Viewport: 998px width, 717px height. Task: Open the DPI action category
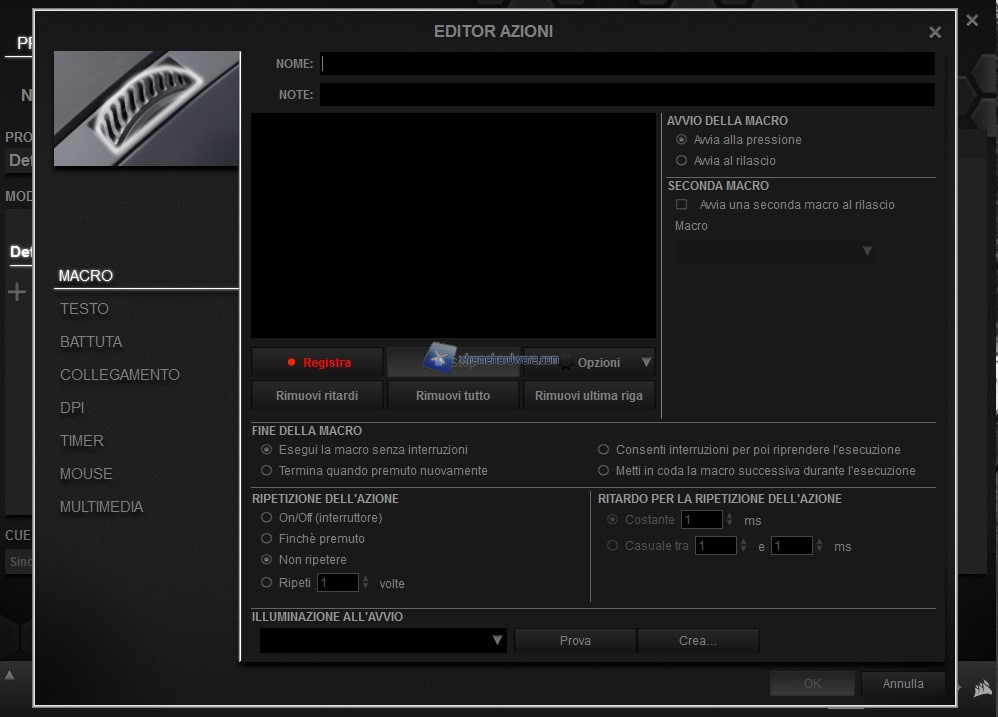point(72,408)
